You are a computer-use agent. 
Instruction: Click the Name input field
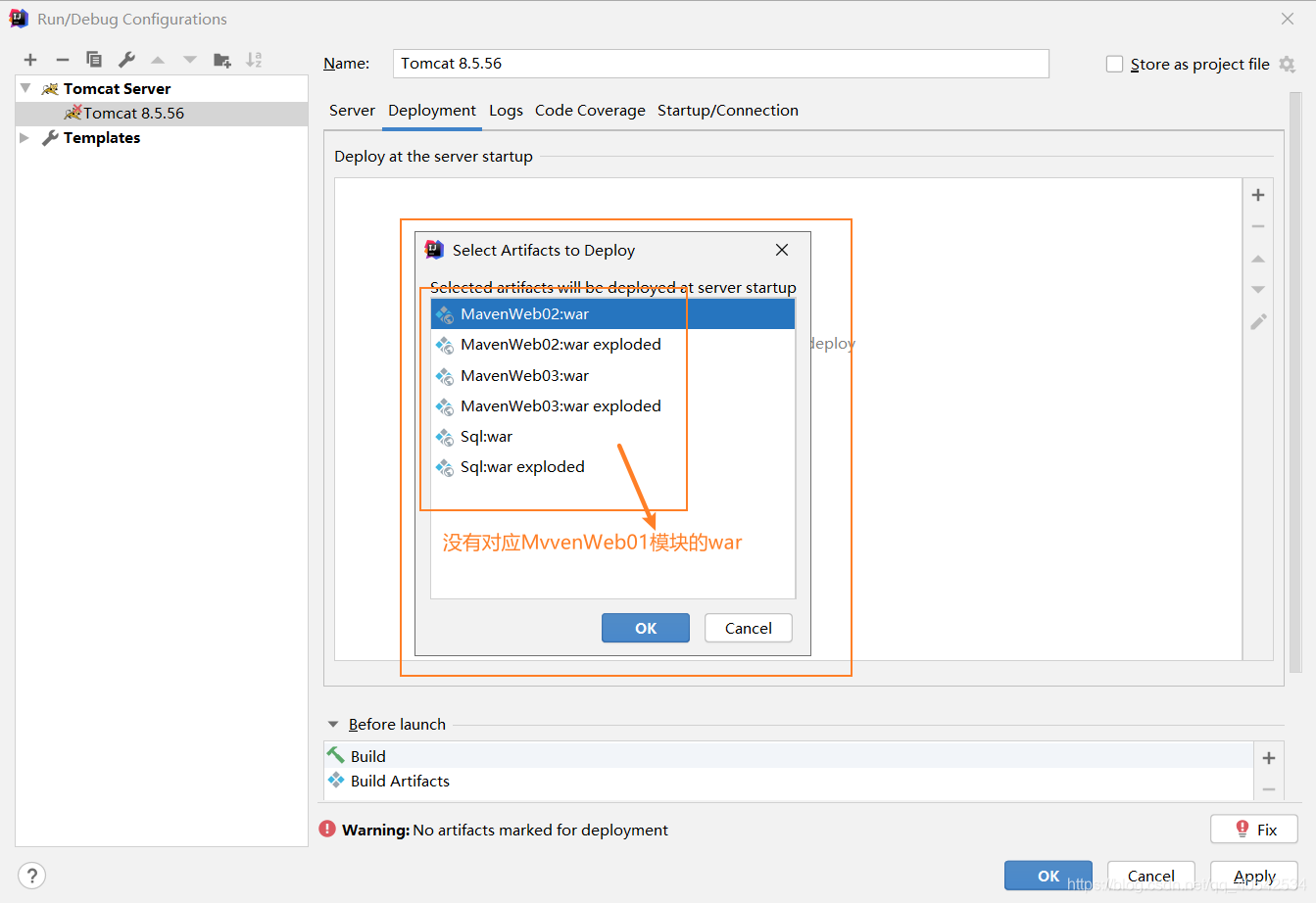pyautogui.click(x=721, y=64)
